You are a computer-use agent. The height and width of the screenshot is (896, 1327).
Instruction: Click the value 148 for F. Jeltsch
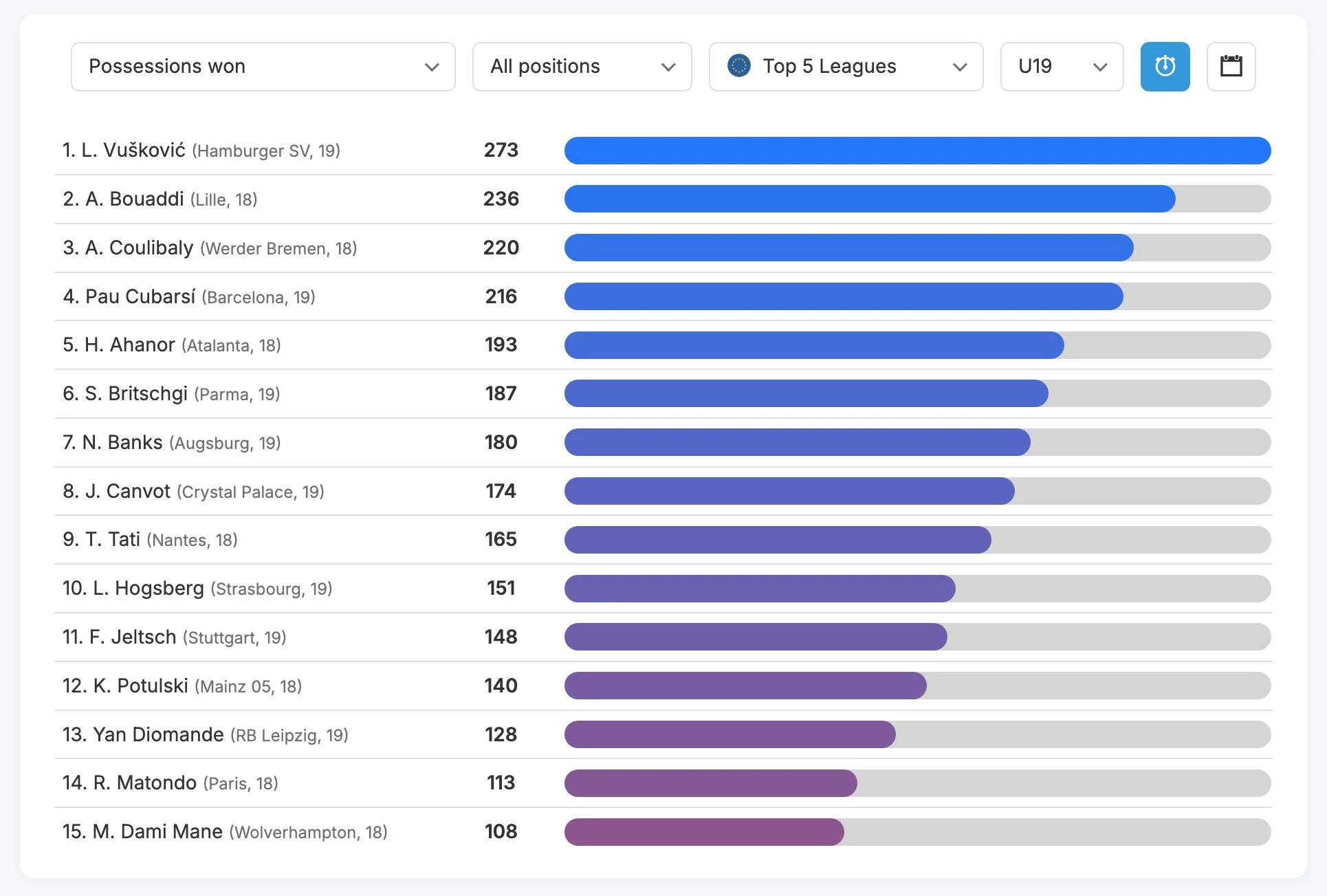[x=501, y=637]
